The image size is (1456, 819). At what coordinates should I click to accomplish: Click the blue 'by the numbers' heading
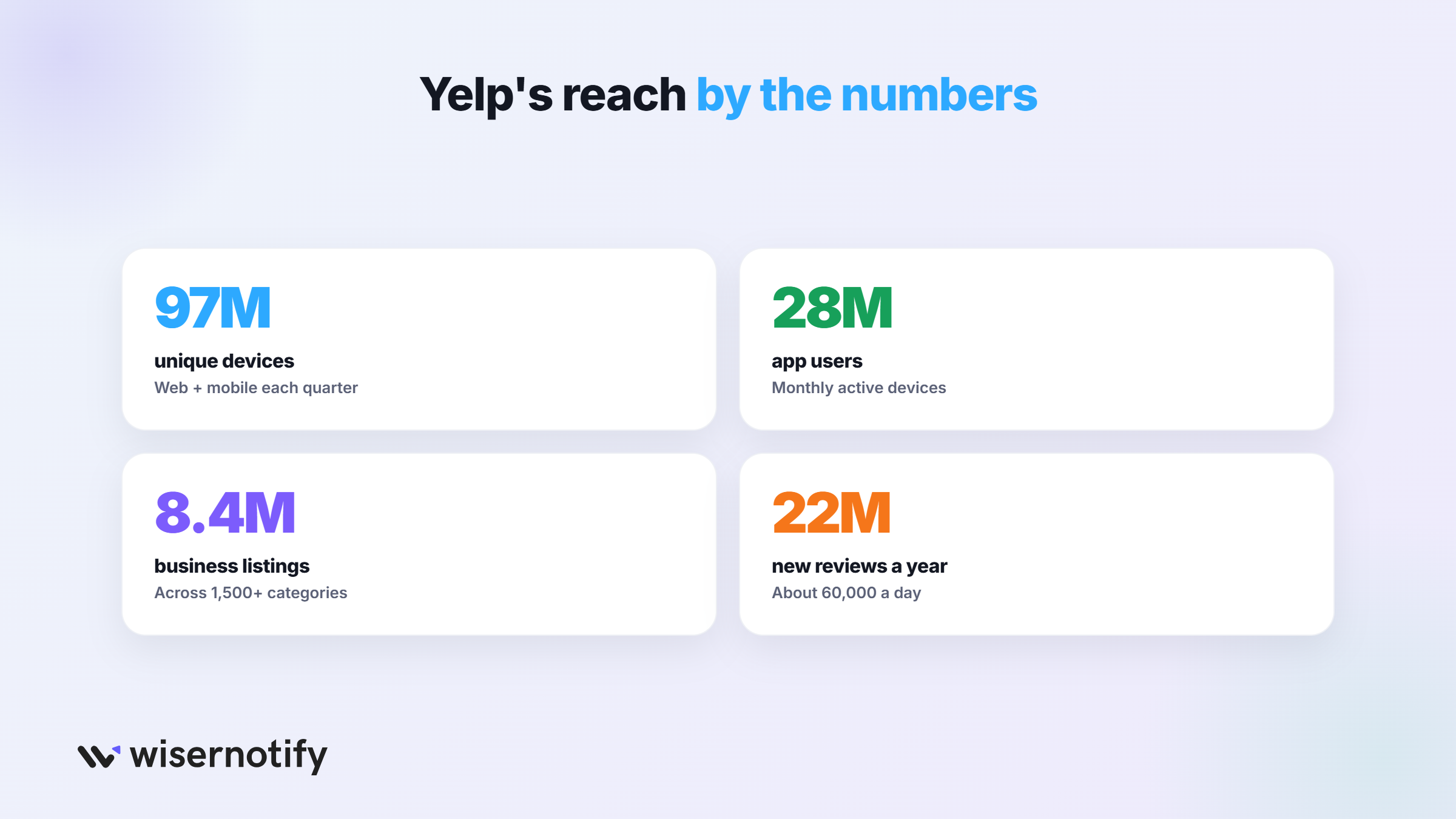(x=866, y=96)
